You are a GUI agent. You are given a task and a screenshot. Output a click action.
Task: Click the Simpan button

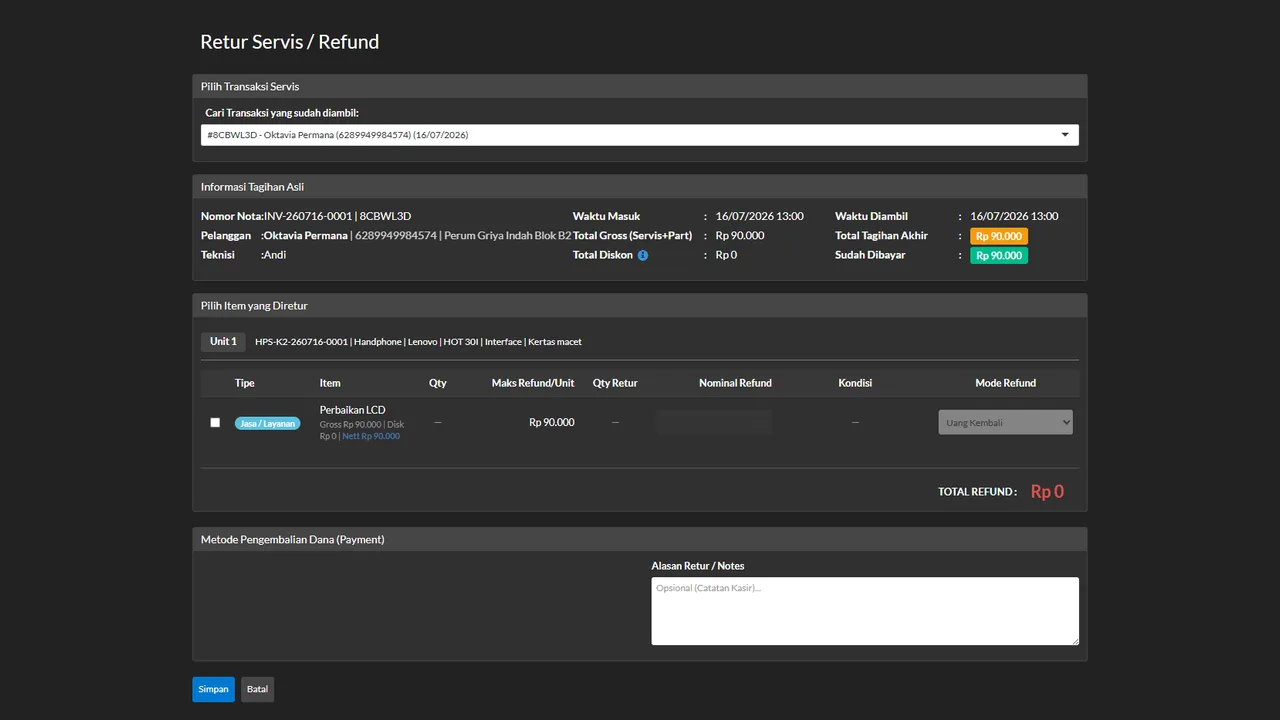point(213,689)
